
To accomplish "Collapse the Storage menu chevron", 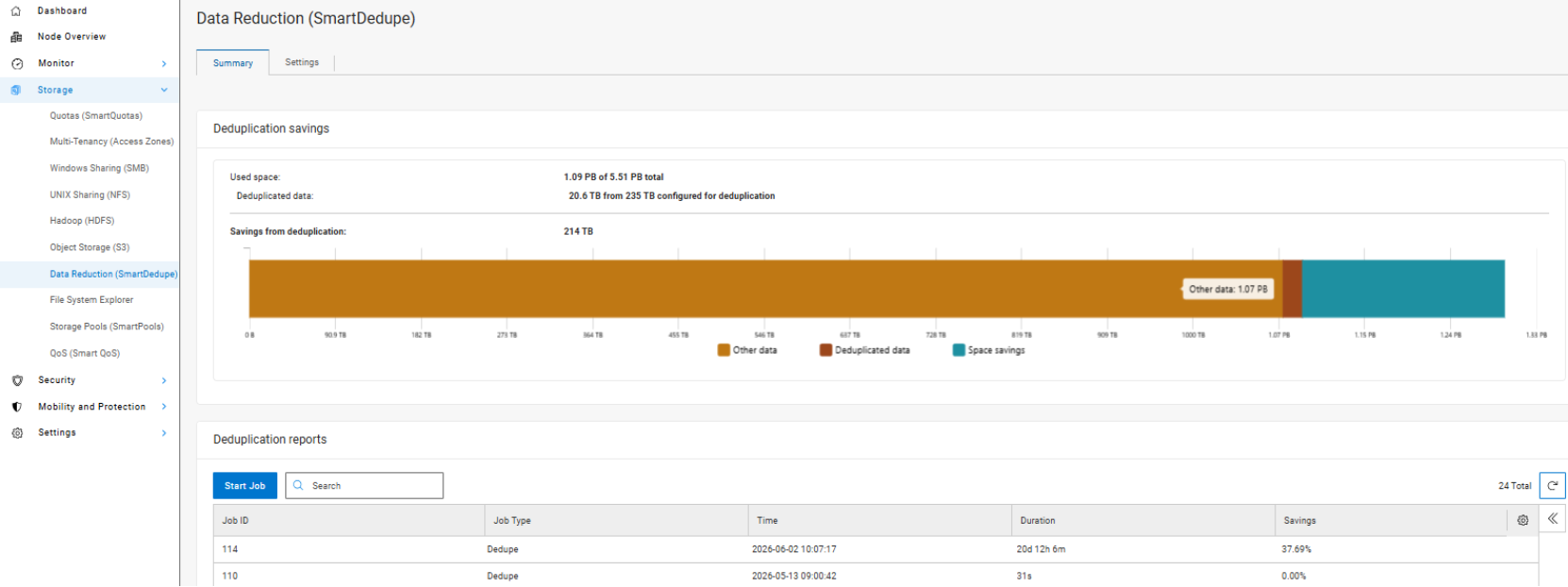I will 164,90.
